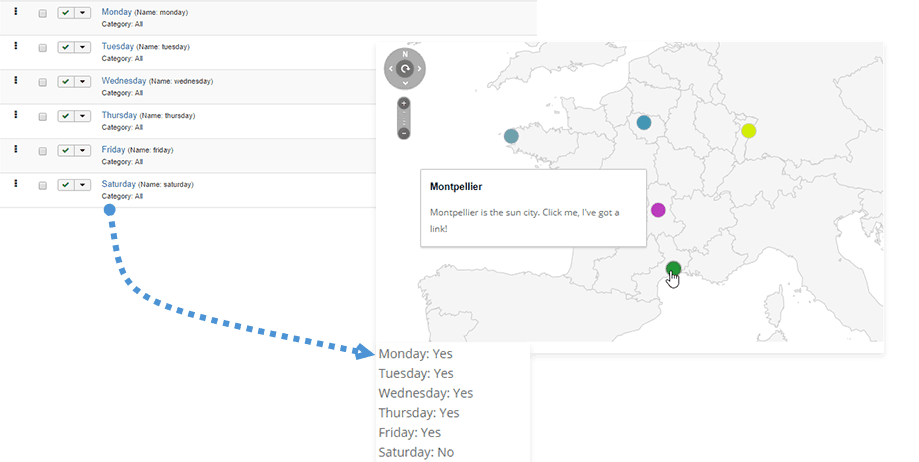Toggle the published checkmark for Tuesday
Image resolution: width=919 pixels, height=462 pixels.
click(66, 48)
